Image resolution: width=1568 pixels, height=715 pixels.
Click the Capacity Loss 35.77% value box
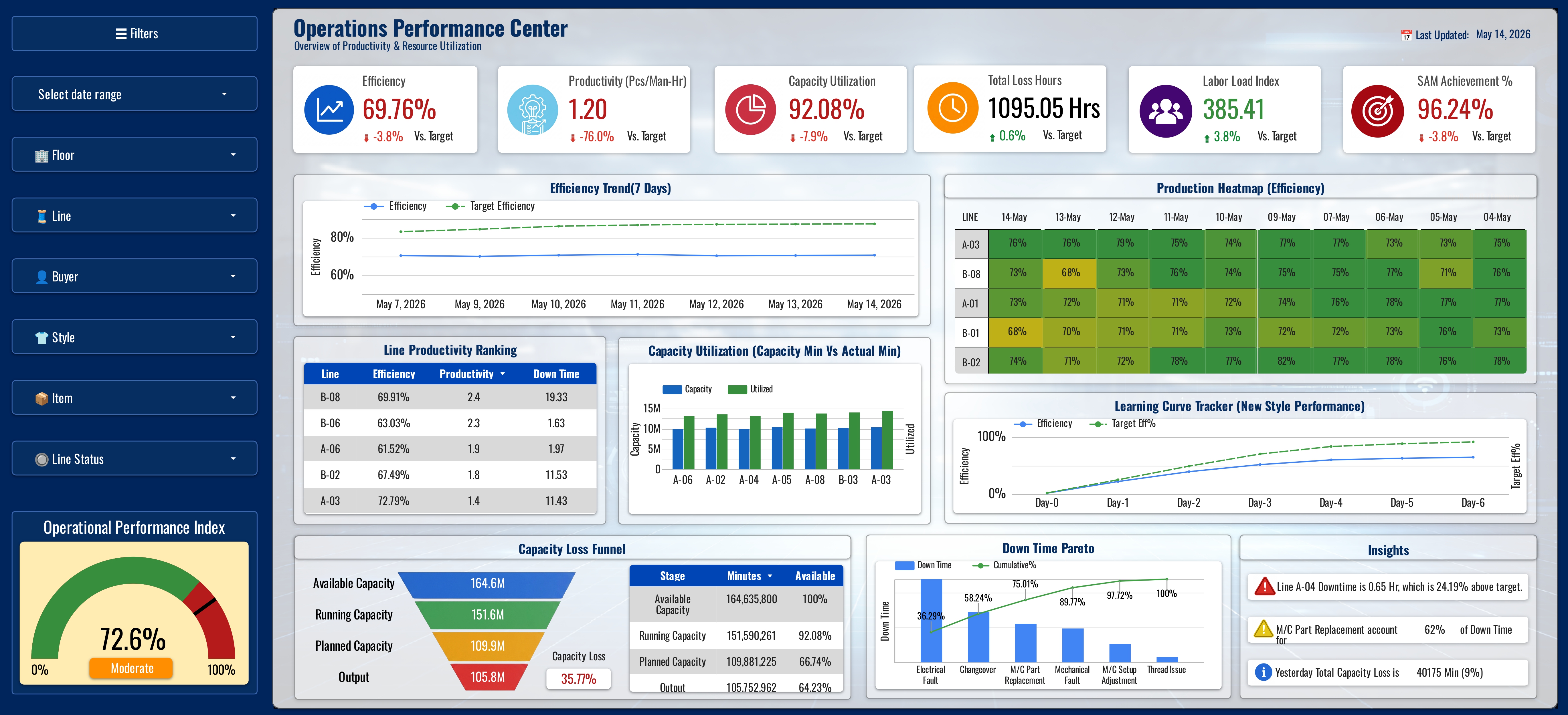click(x=578, y=678)
